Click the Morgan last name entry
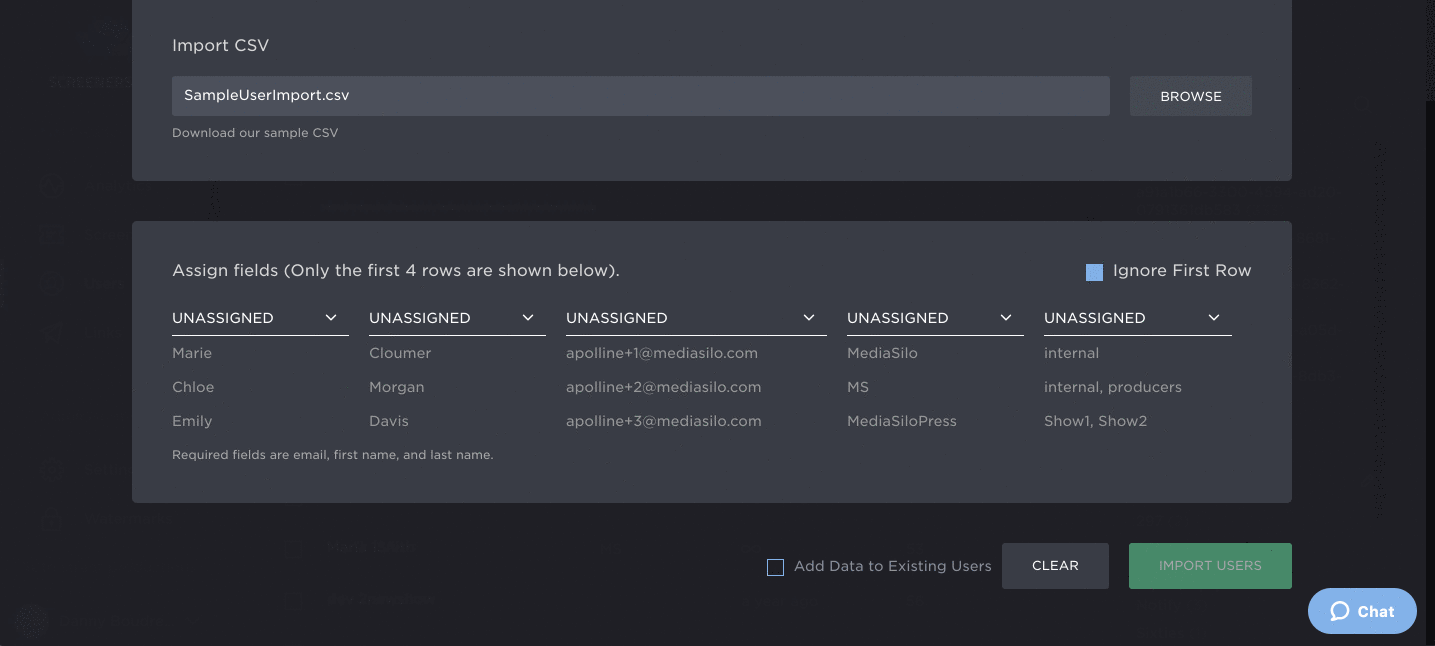1435x646 pixels. [397, 387]
